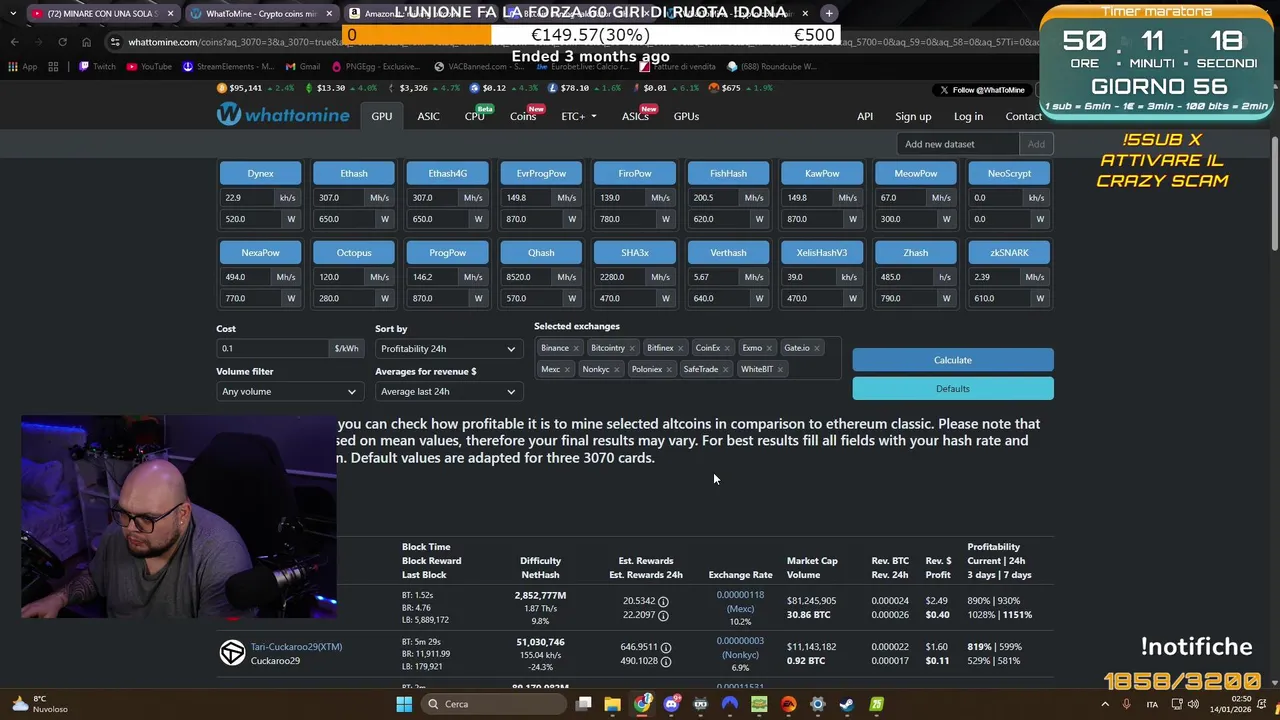Remove Bitfinex exchange tag
This screenshot has height=720, width=1280.
click(x=680, y=348)
